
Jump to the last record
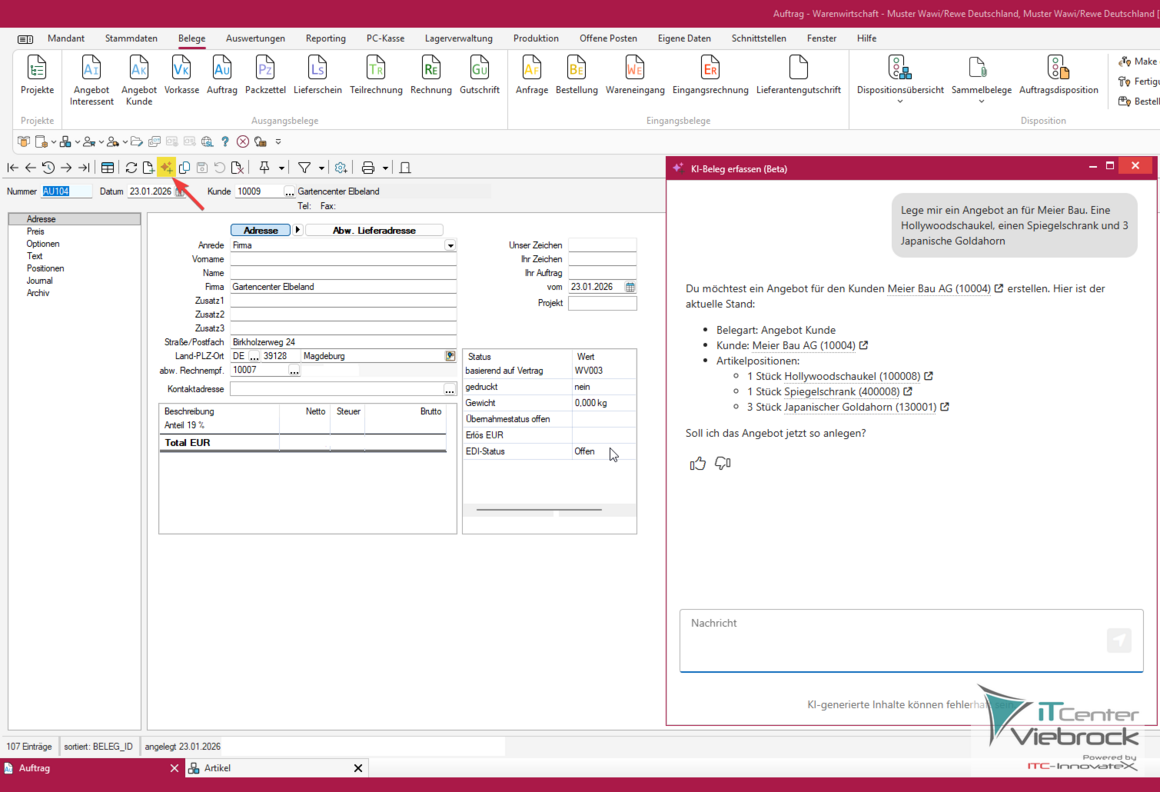coord(84,168)
